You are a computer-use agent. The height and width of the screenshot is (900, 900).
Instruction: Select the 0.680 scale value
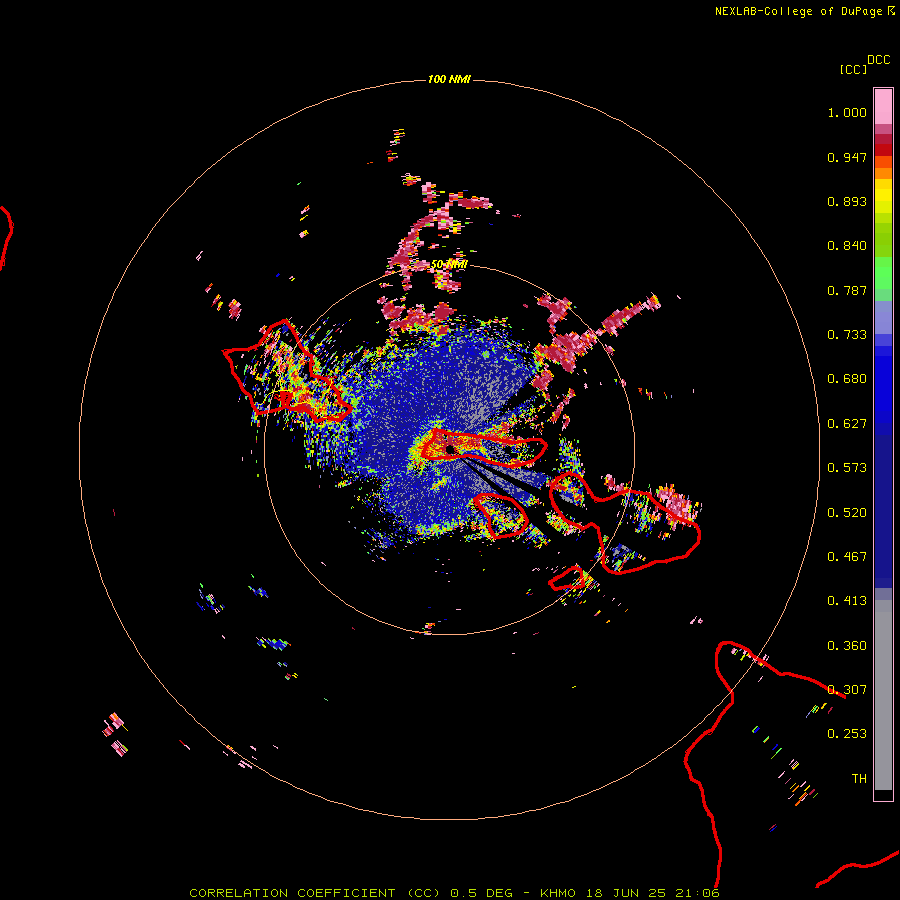pos(847,379)
